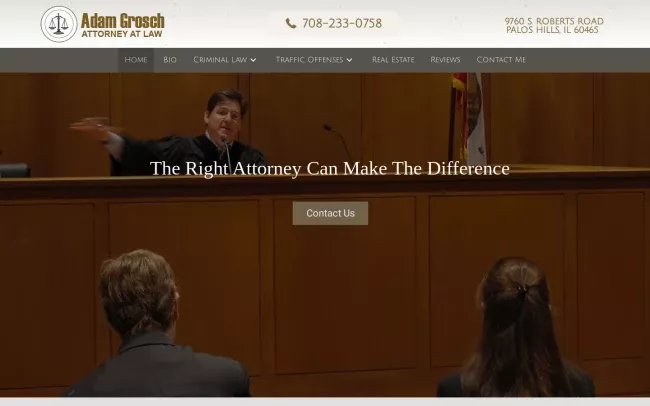Expand the Criminal Law chevron arrow
This screenshot has height=406, width=650.
(x=253, y=60)
